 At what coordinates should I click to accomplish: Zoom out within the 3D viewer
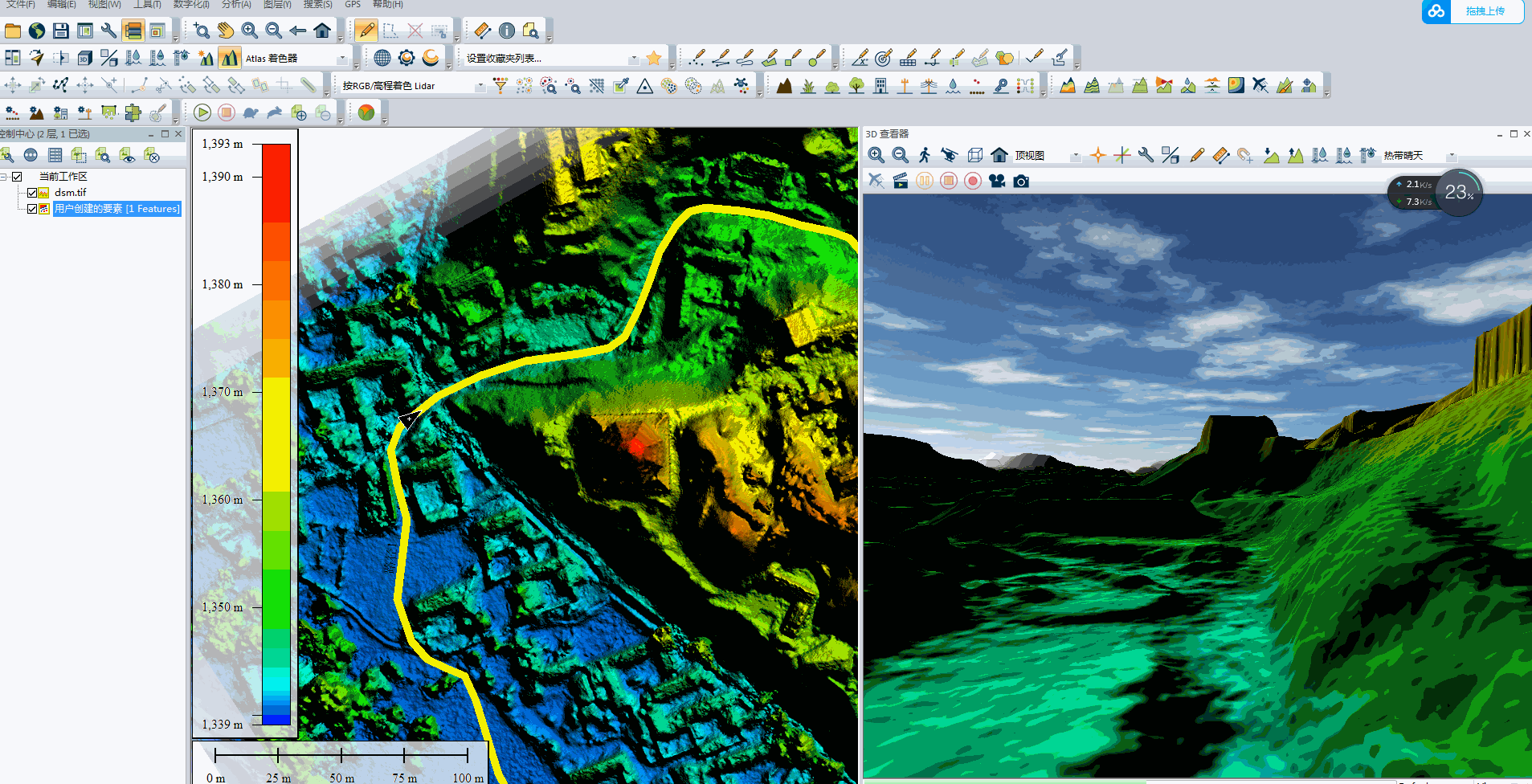[901, 155]
